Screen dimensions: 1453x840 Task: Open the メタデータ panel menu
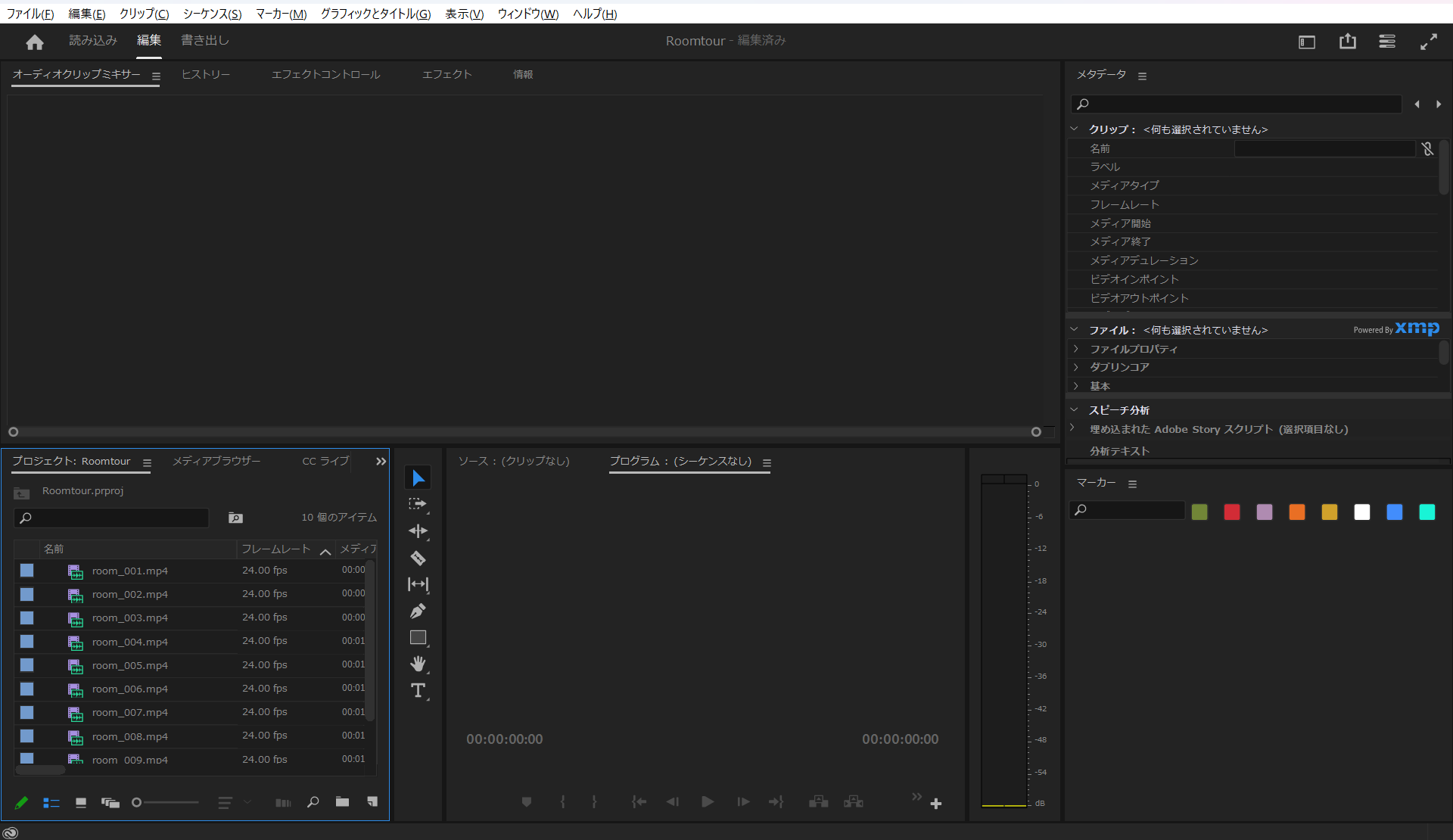pos(1142,76)
